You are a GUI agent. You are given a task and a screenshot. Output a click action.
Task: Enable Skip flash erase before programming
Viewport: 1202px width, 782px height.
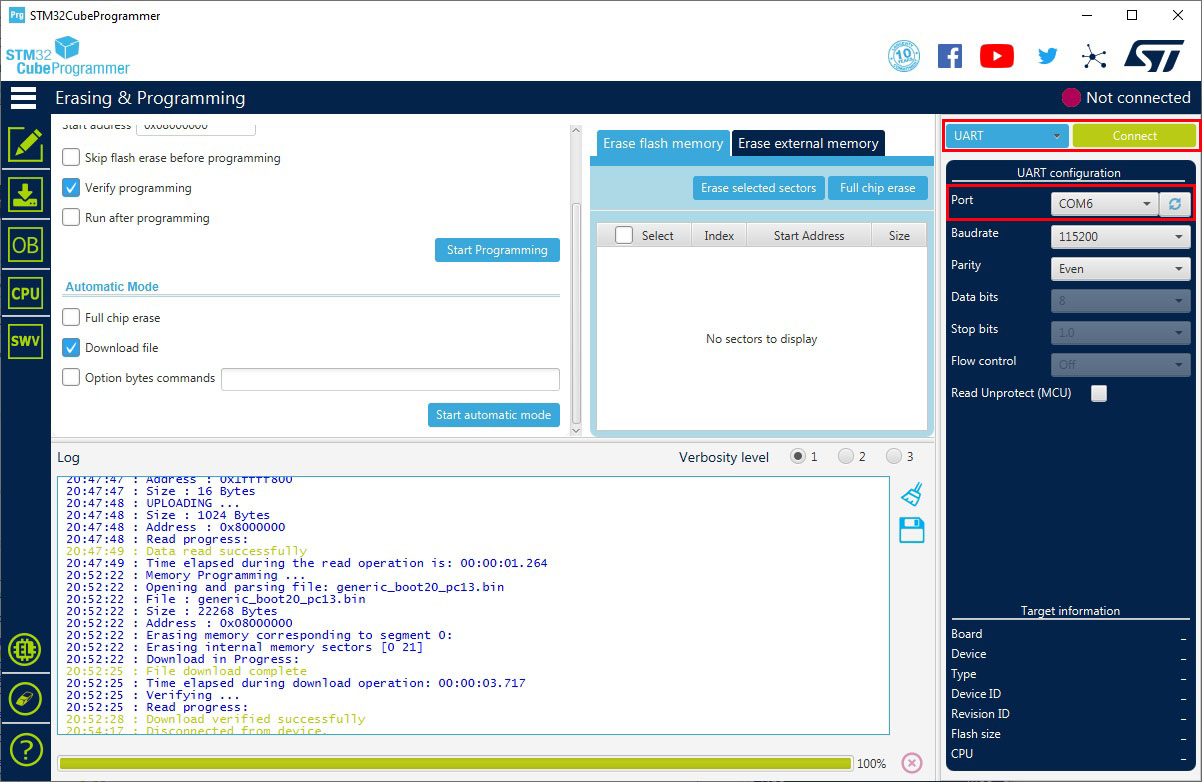[71, 157]
